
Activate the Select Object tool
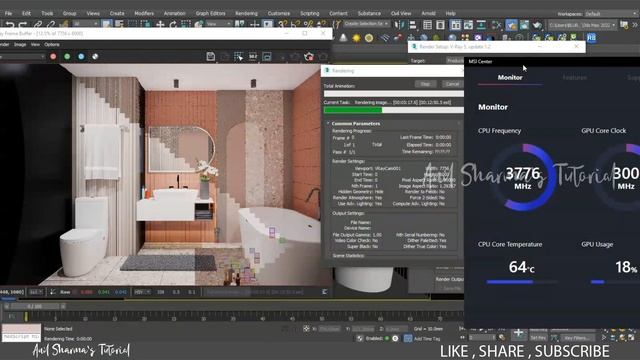(x=107, y=24)
